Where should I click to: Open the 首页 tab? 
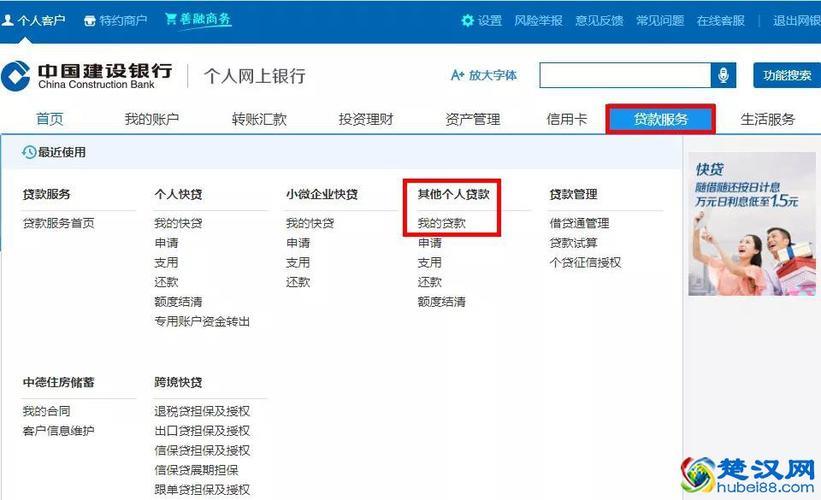point(49,119)
